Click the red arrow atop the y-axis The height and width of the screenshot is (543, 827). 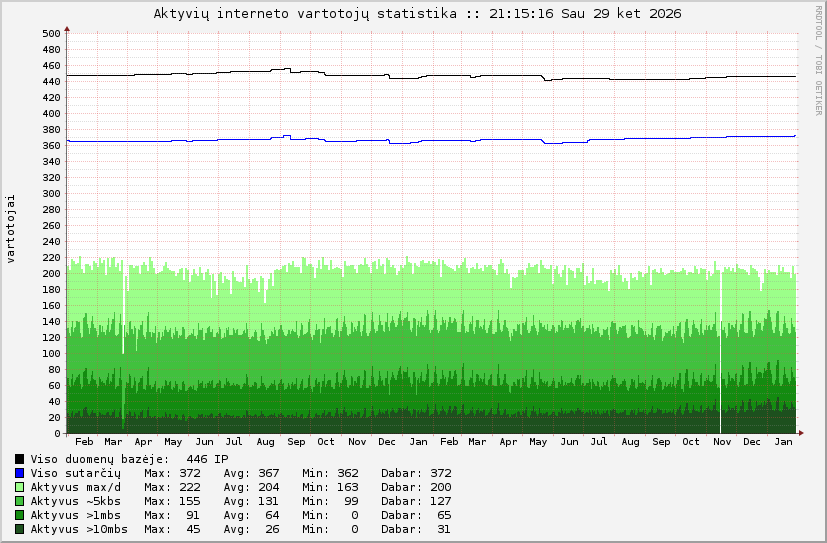67,29
